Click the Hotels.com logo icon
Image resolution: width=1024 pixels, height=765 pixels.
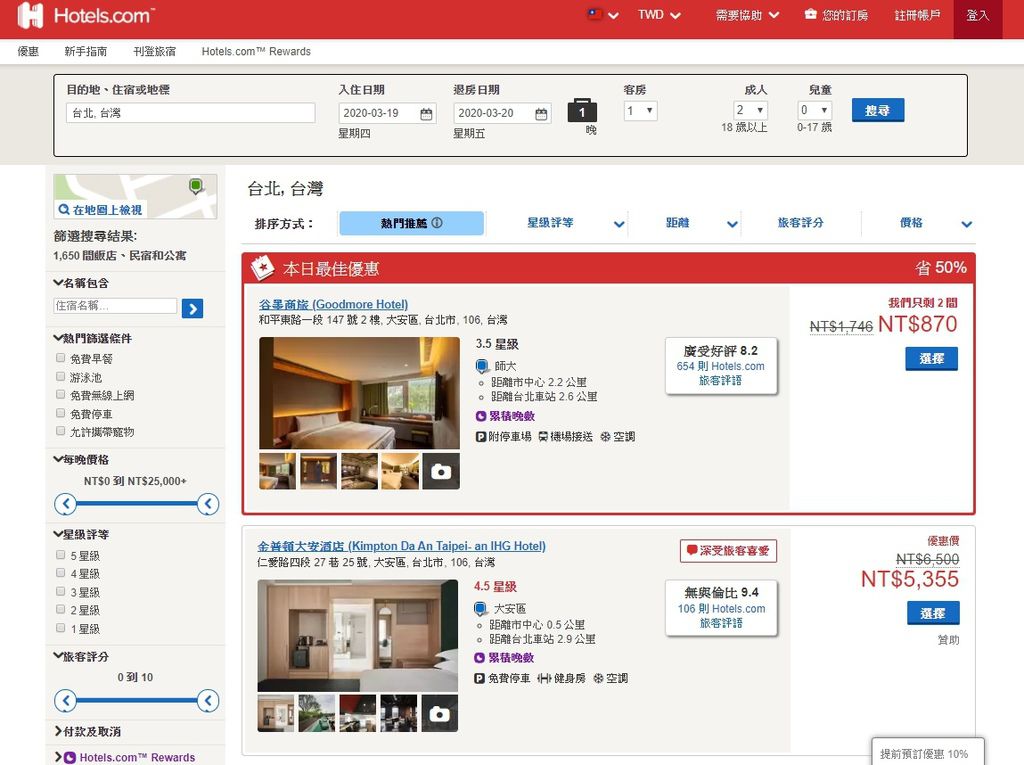pyautogui.click(x=30, y=15)
